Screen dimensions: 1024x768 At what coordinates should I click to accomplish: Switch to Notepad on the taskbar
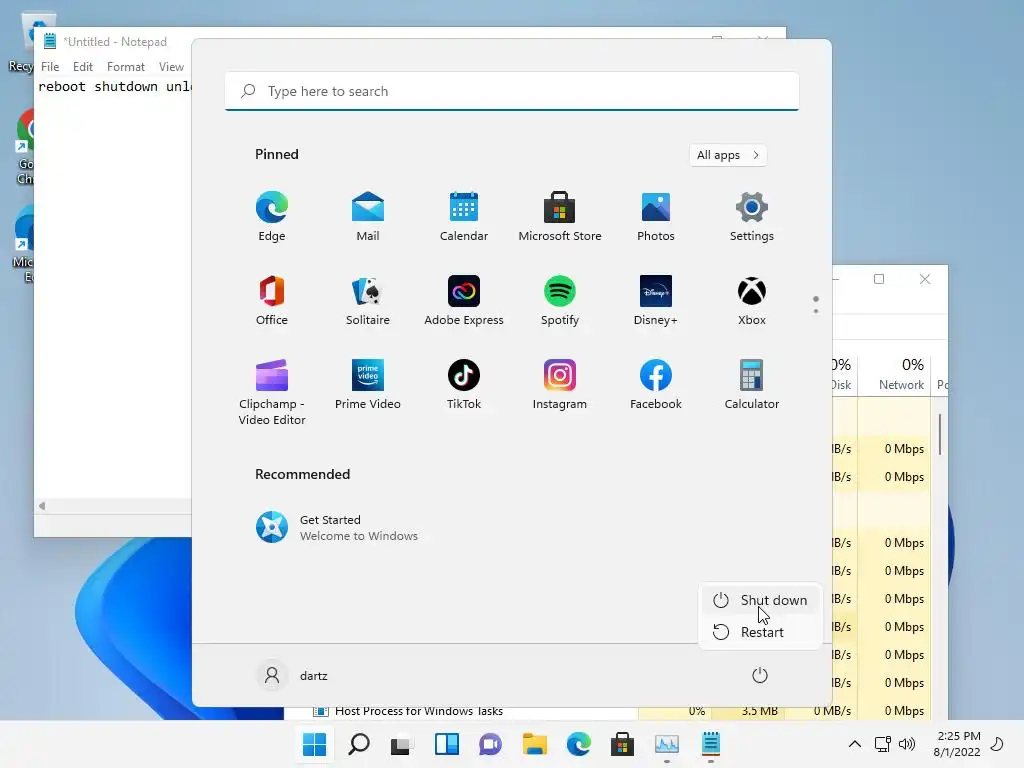click(711, 744)
